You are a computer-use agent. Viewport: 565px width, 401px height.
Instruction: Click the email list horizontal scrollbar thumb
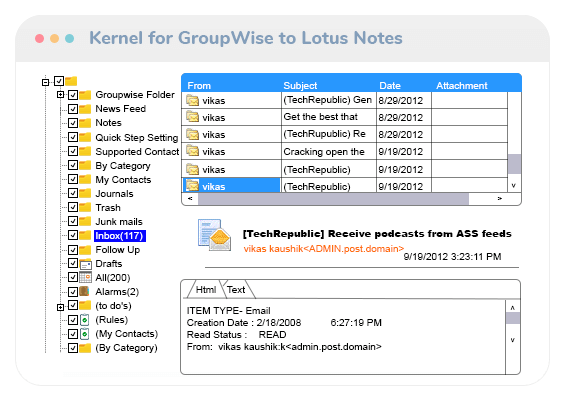pos(333,199)
